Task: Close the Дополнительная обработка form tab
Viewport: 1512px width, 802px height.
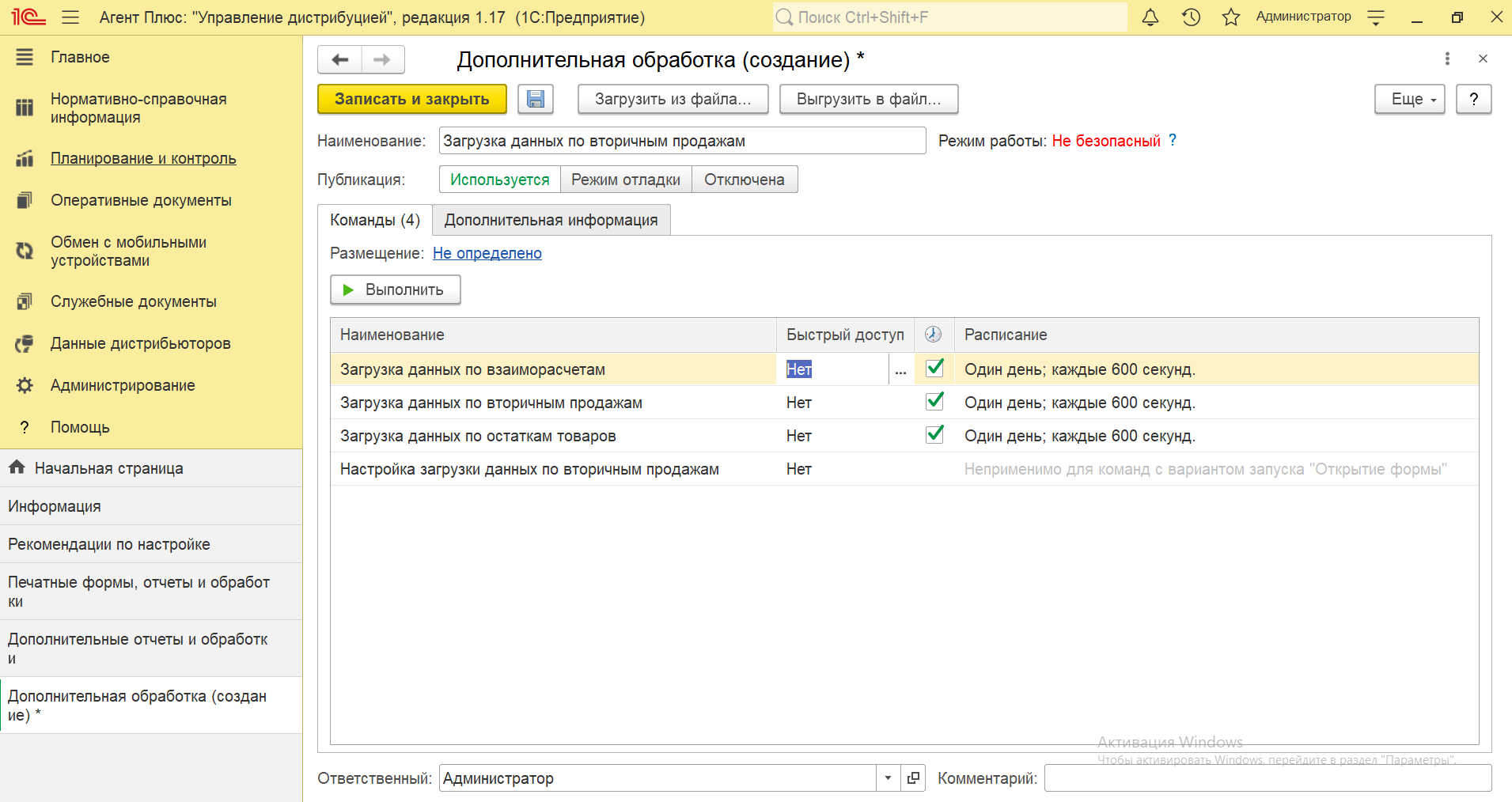Action: pos(1483,59)
